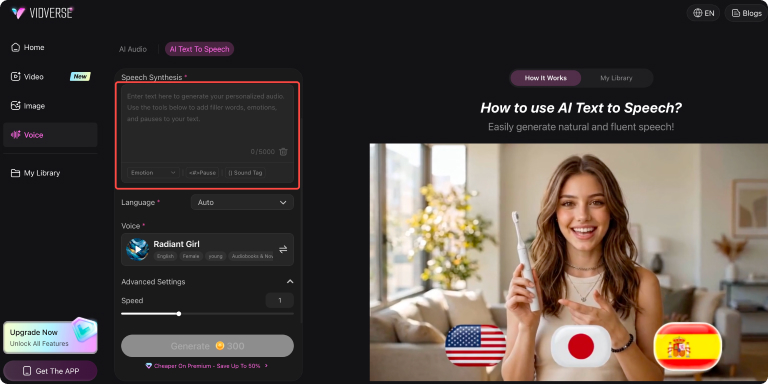Open the Language Auto dropdown
This screenshot has width=768, height=384.
[x=242, y=202]
